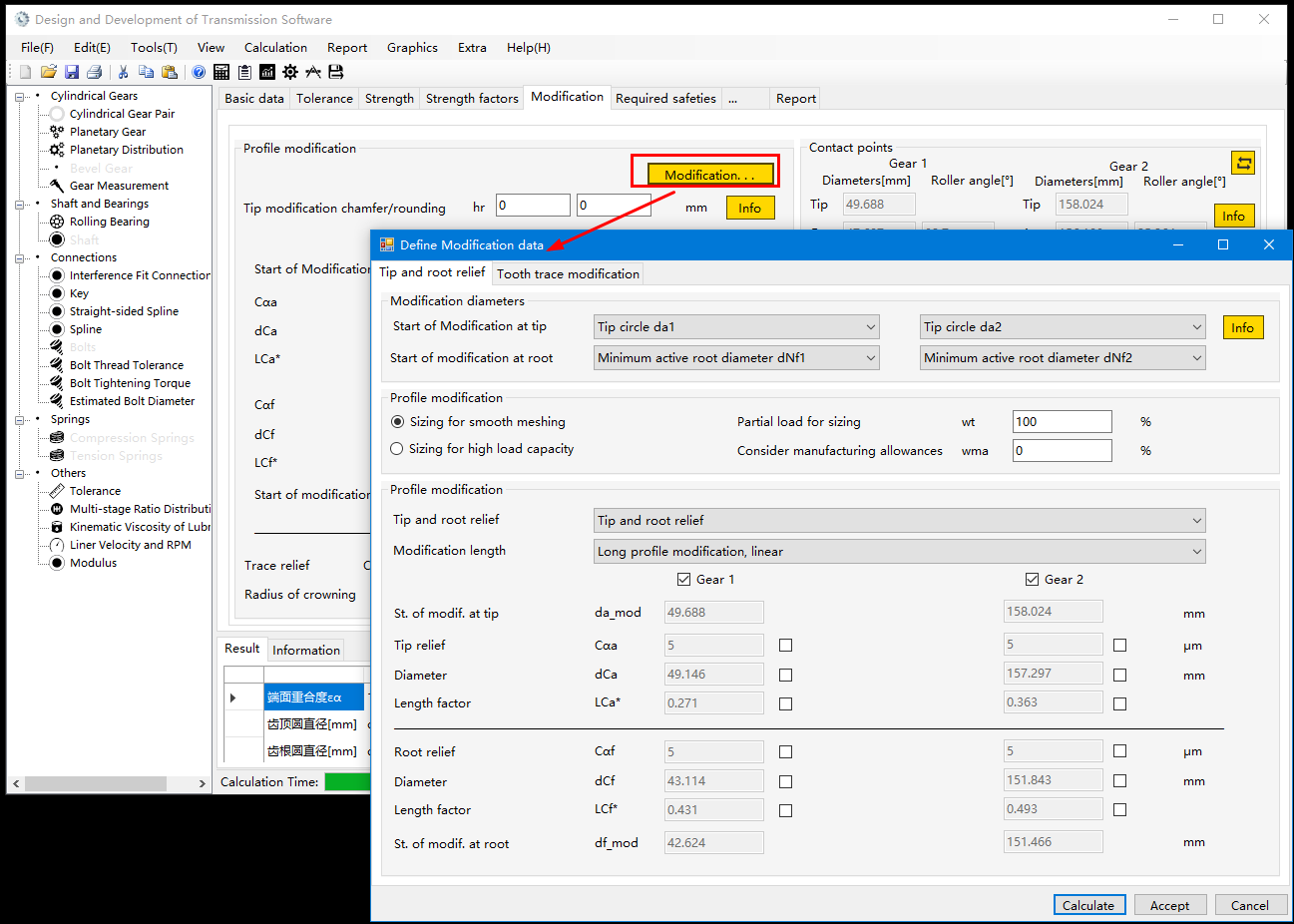Click the Bolt Thread Tolerance icon
Image resolution: width=1294 pixels, height=924 pixels.
[x=57, y=365]
